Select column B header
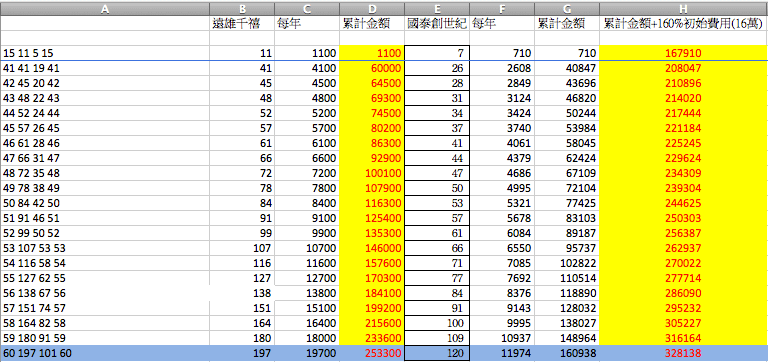This screenshot has height=362, width=768. (x=242, y=8)
